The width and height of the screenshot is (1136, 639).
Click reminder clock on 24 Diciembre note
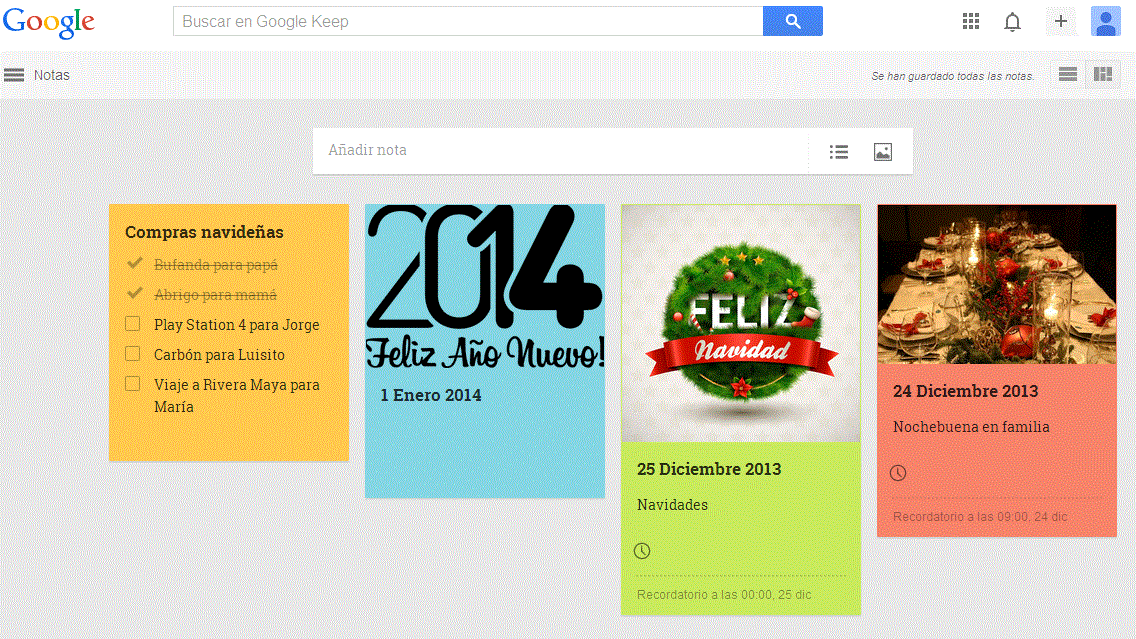pos(898,473)
